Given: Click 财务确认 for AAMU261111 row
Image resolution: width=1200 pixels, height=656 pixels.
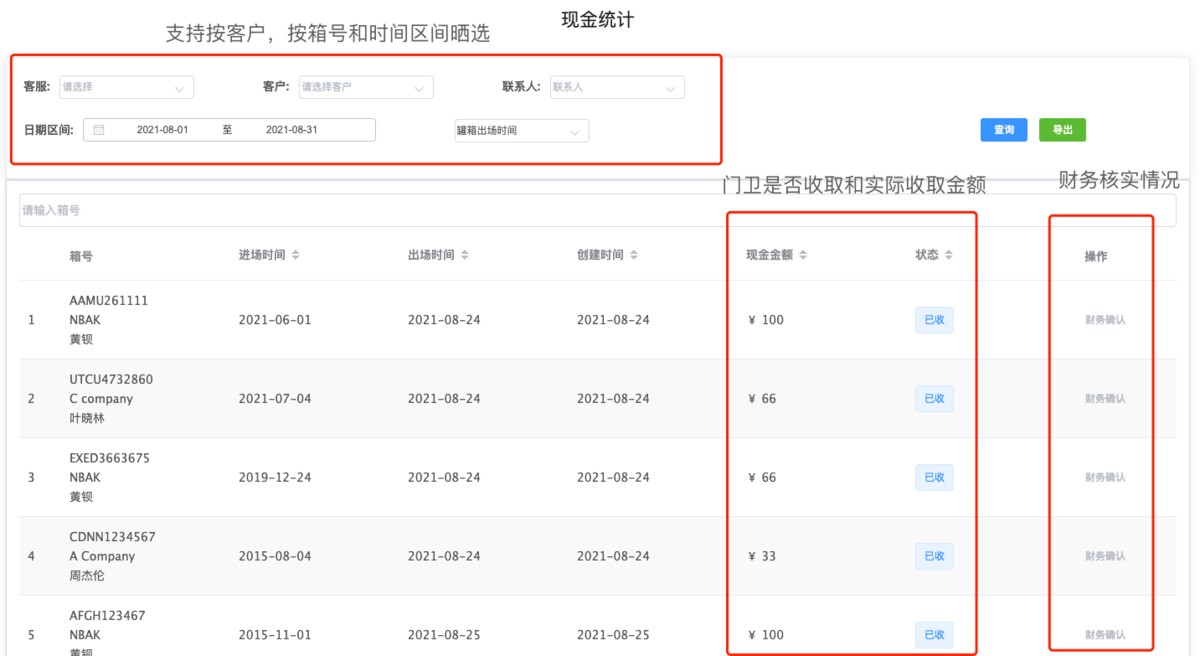Looking at the screenshot, I should coord(1105,320).
